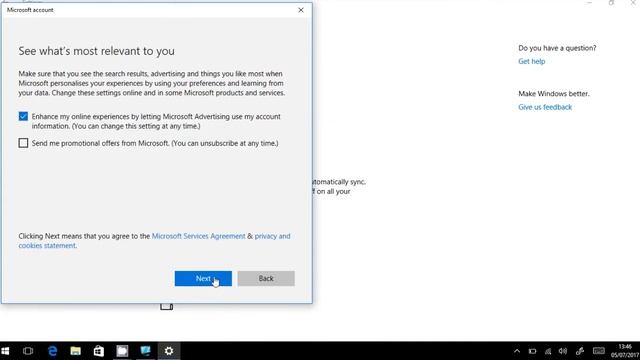640x360 pixels.
Task: Switch to Settings gear taskbar app
Action: click(169, 351)
